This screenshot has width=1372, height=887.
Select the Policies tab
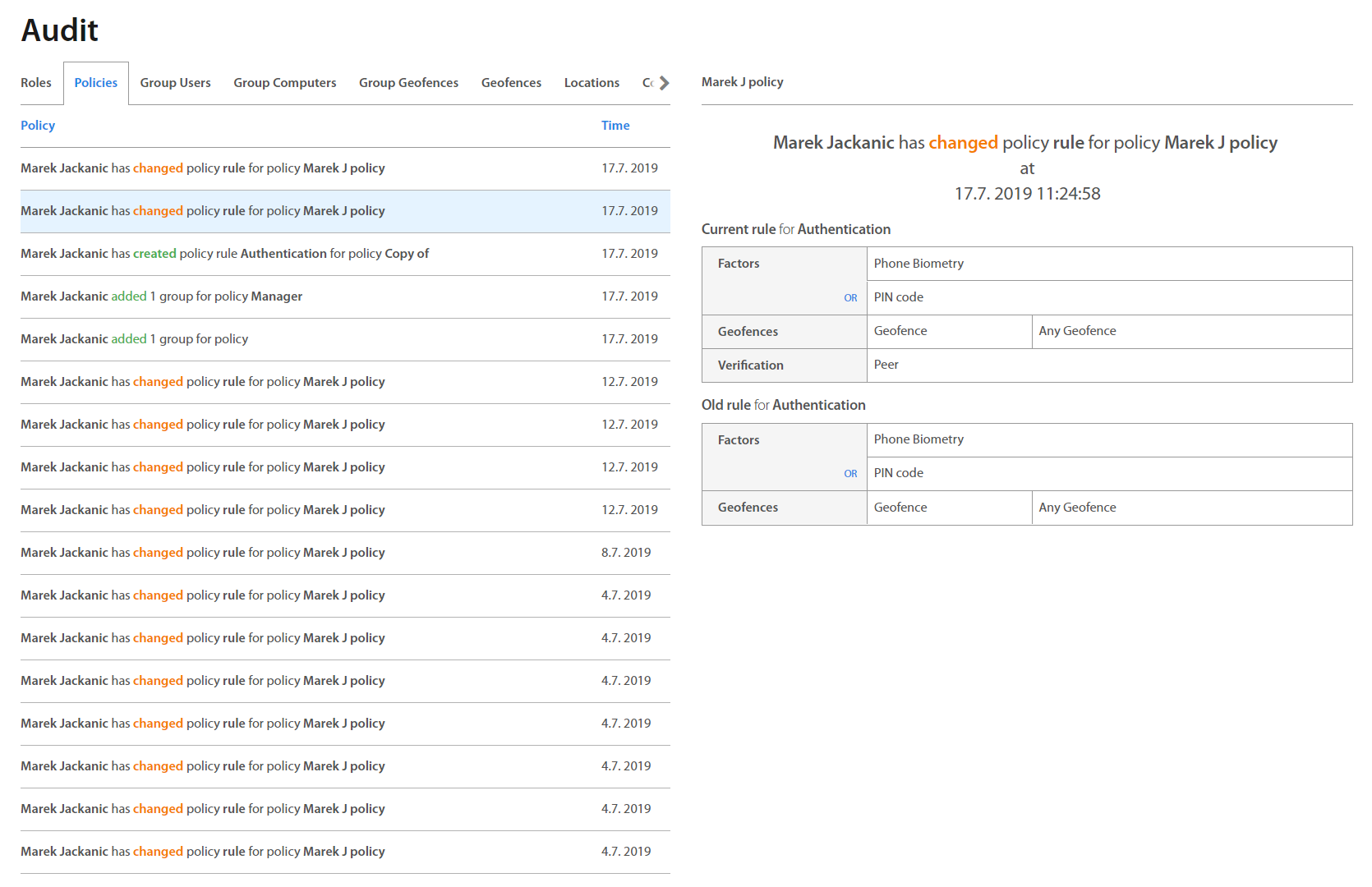point(95,83)
